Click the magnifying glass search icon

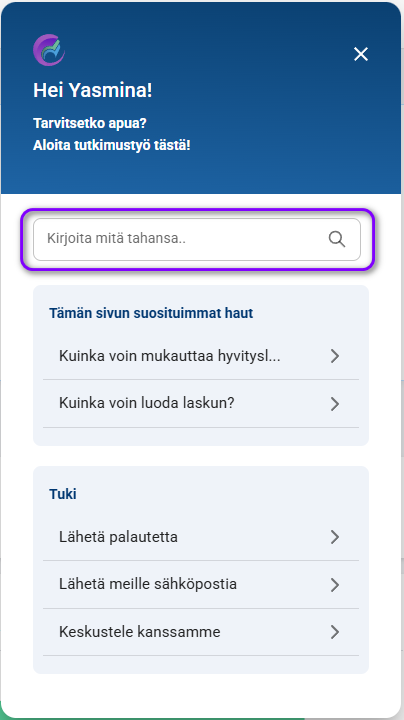337,239
